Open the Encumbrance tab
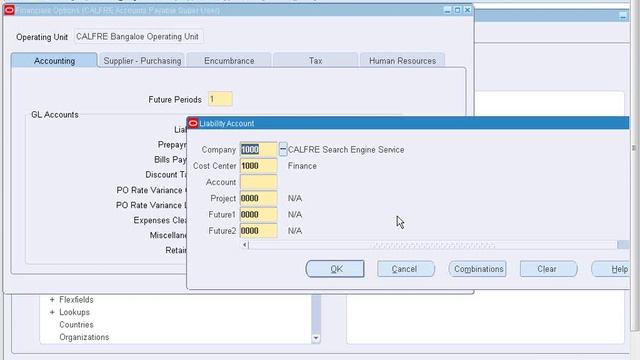This screenshot has height=360, width=640. point(229,60)
